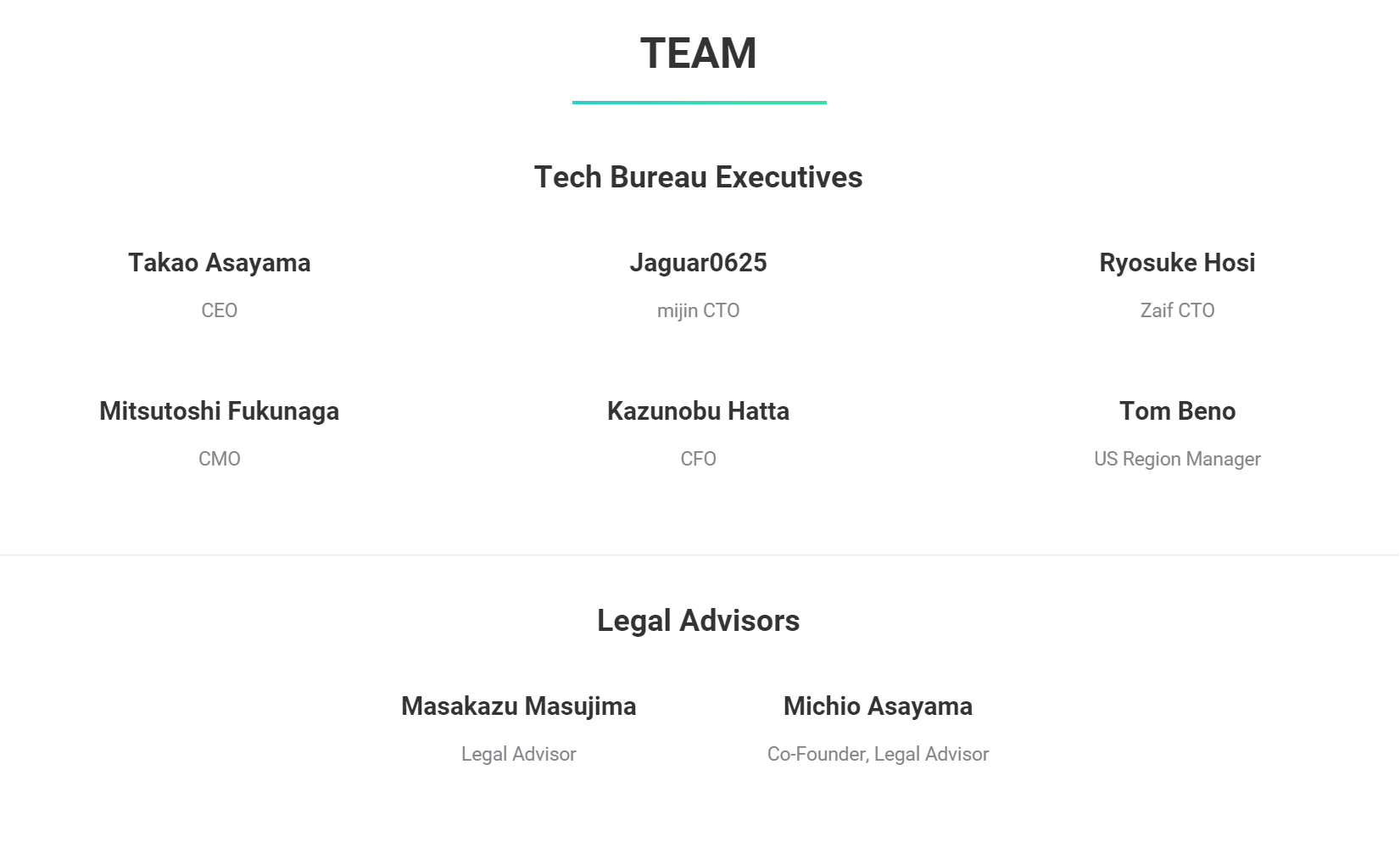This screenshot has height=848, width=1400.
Task: Click the mijin CTO role label
Action: [x=698, y=310]
